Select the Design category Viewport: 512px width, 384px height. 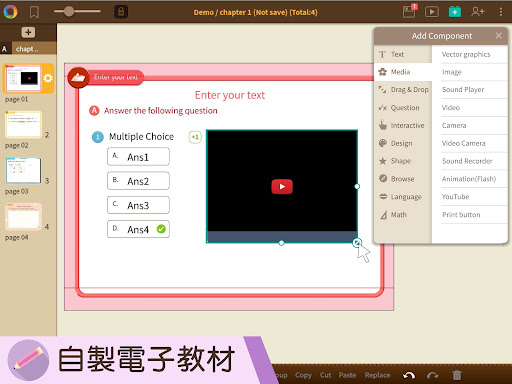click(x=403, y=143)
